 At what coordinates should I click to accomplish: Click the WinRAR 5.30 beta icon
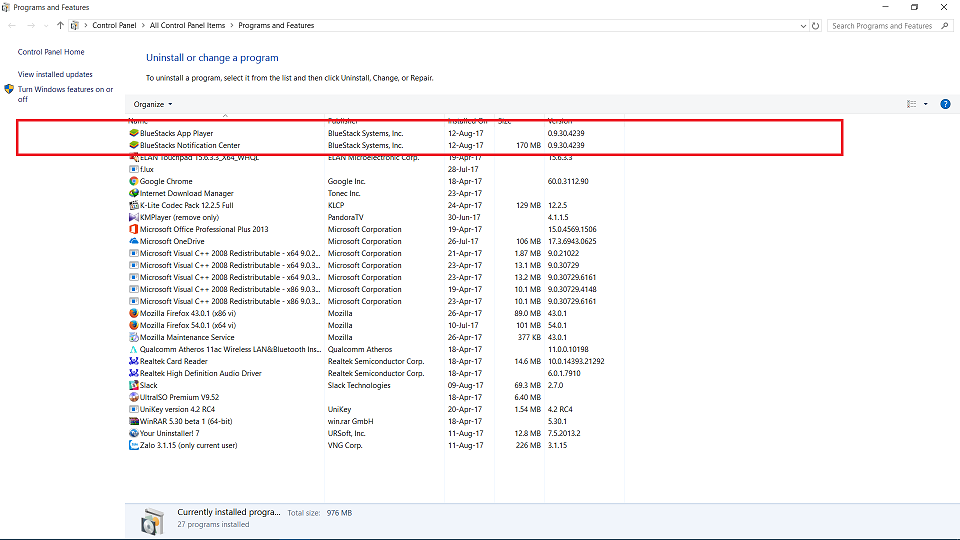point(134,421)
